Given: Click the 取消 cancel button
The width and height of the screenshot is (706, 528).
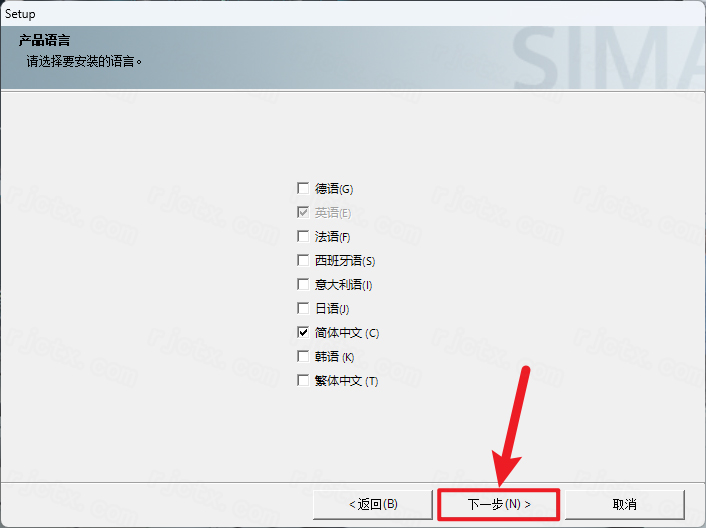Looking at the screenshot, I should (625, 503).
